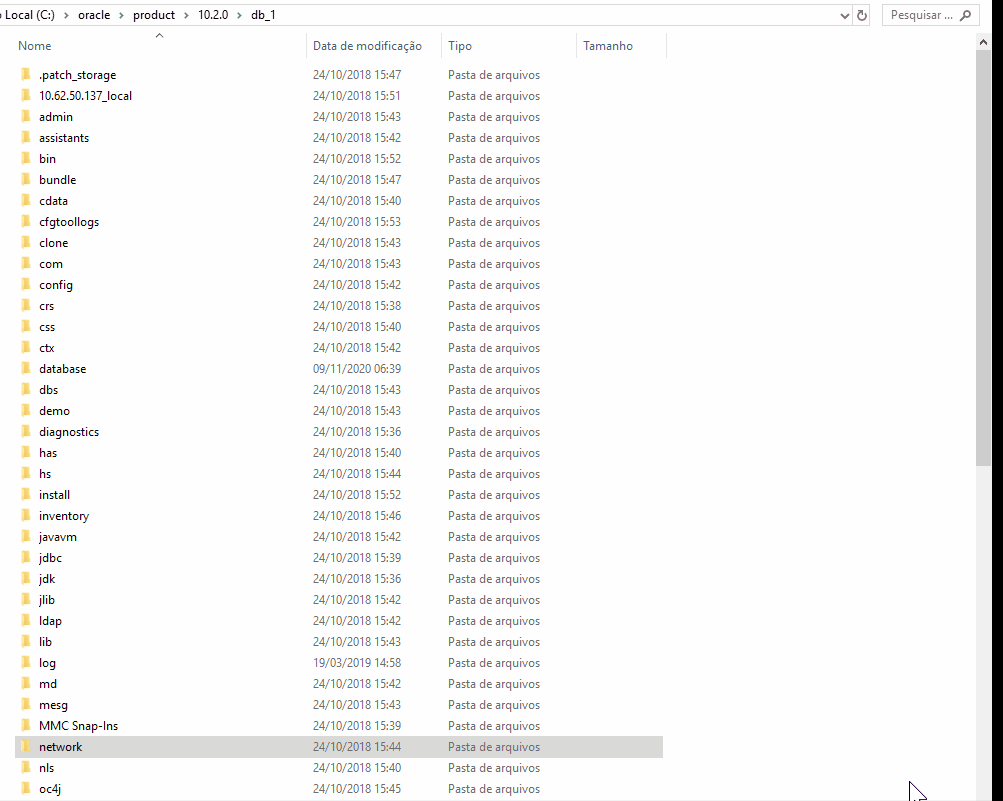Select the cdata folder icon
Screen dimensions: 1003x801
[x=26, y=201]
